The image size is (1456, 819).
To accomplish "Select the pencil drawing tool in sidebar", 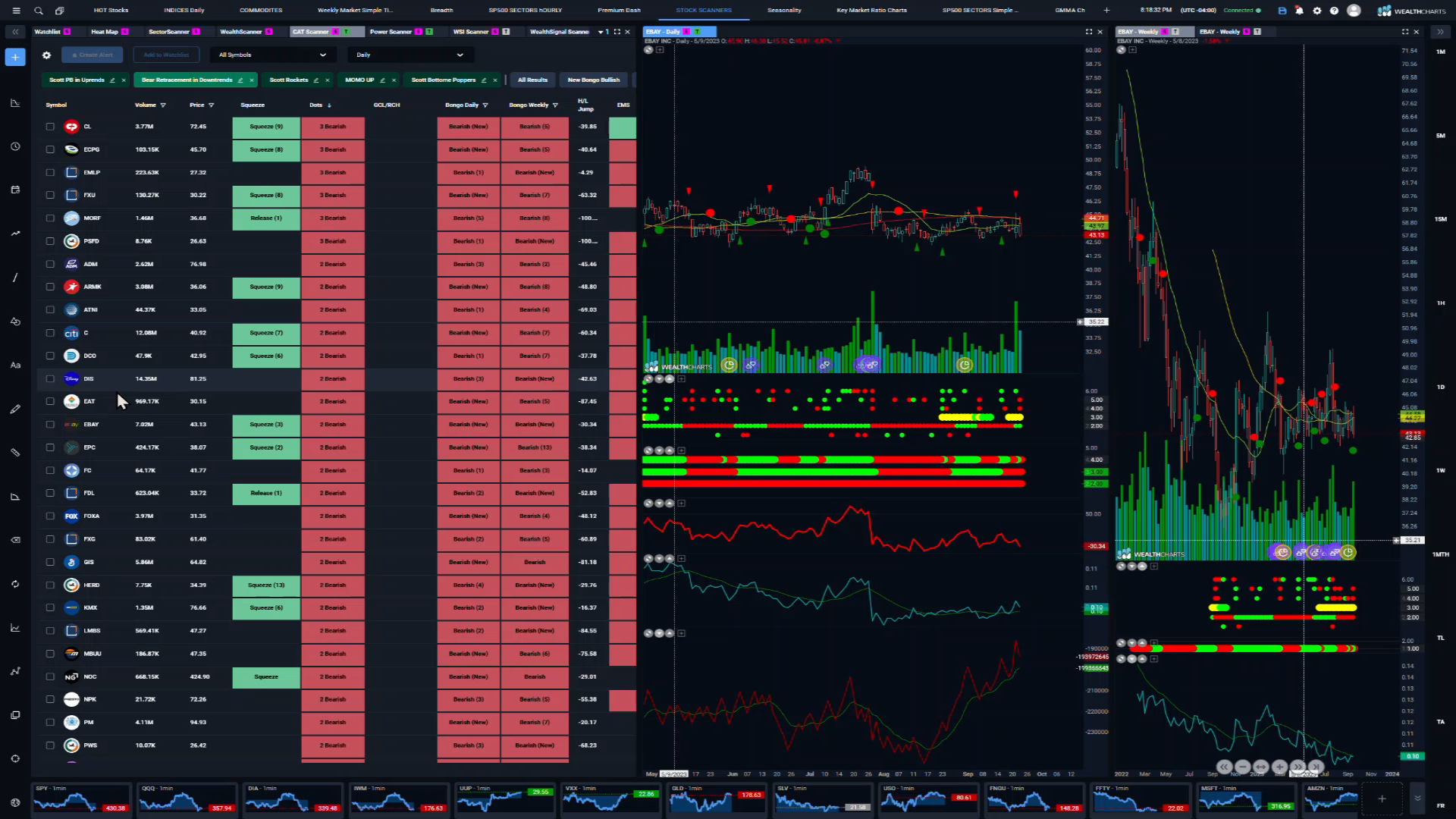I will pos(15,409).
